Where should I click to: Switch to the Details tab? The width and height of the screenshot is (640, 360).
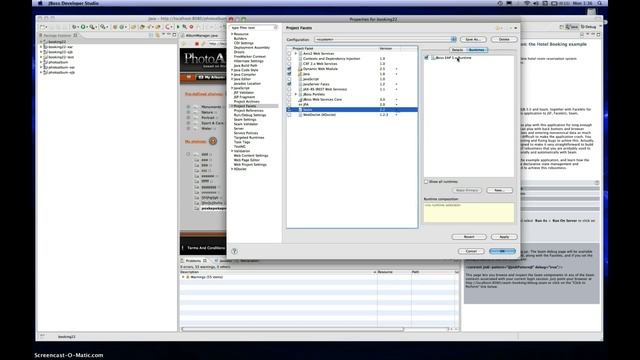(457, 50)
